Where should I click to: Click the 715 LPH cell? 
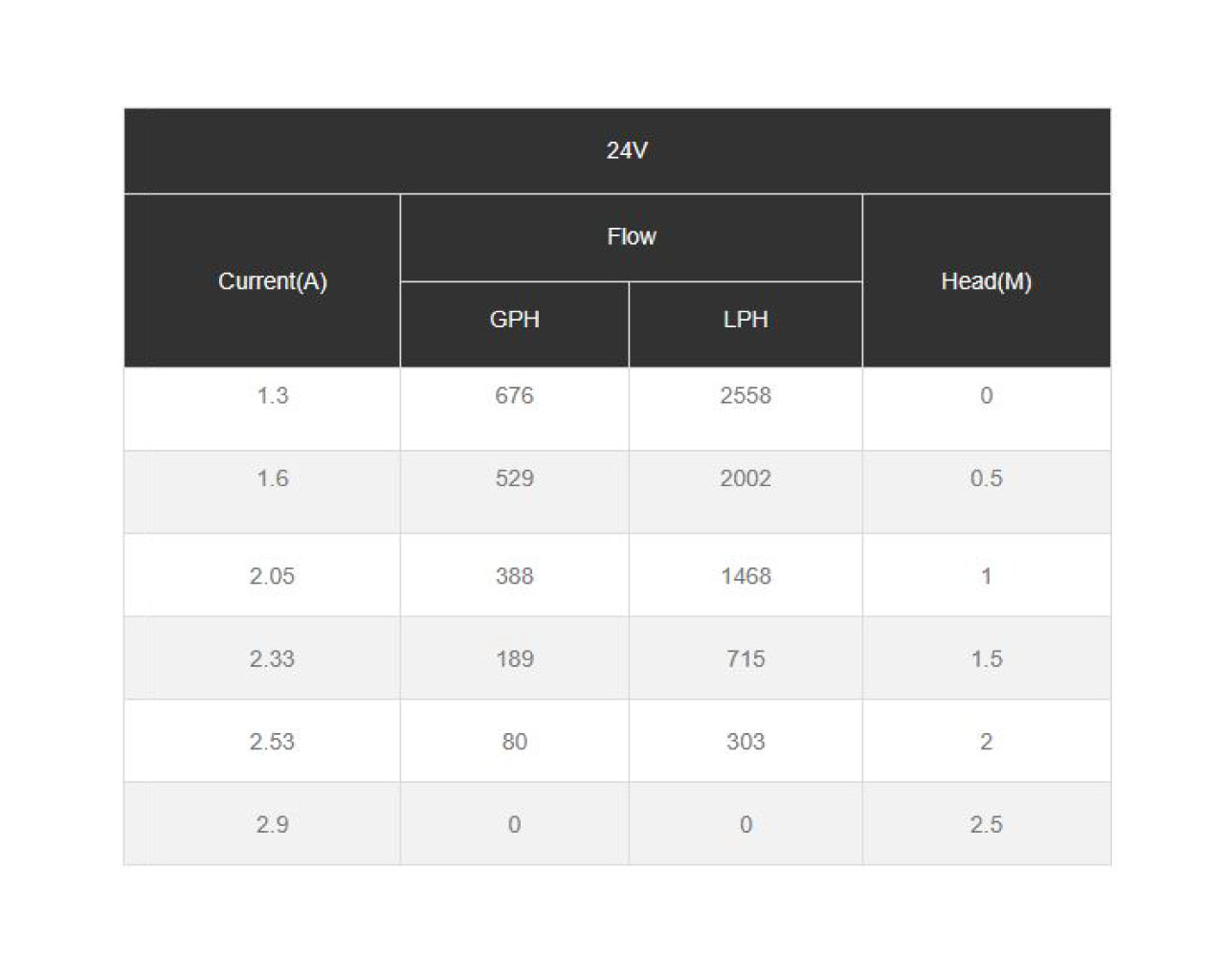tap(746, 658)
